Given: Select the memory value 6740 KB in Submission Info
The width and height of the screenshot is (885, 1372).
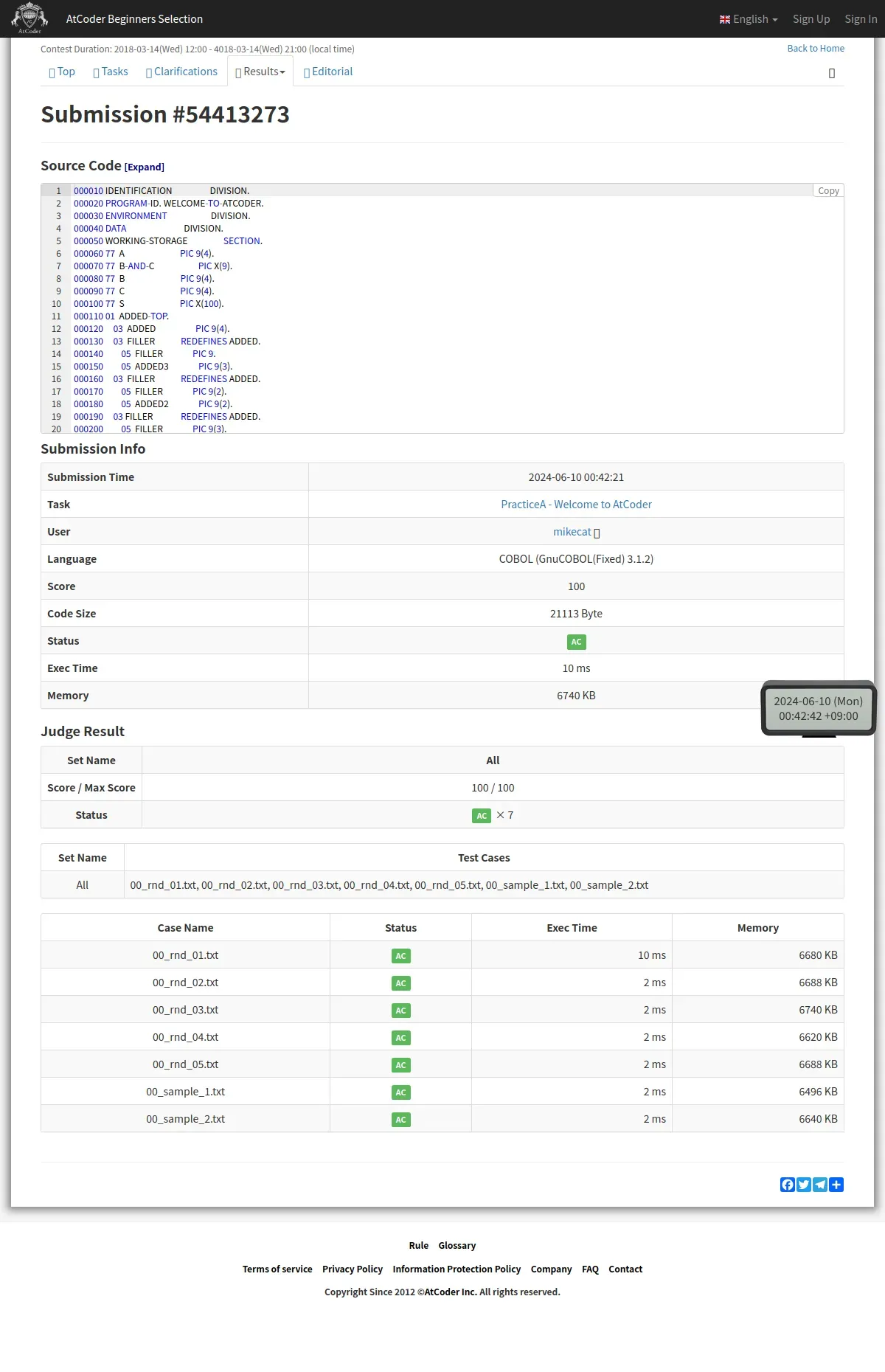Looking at the screenshot, I should [576, 696].
